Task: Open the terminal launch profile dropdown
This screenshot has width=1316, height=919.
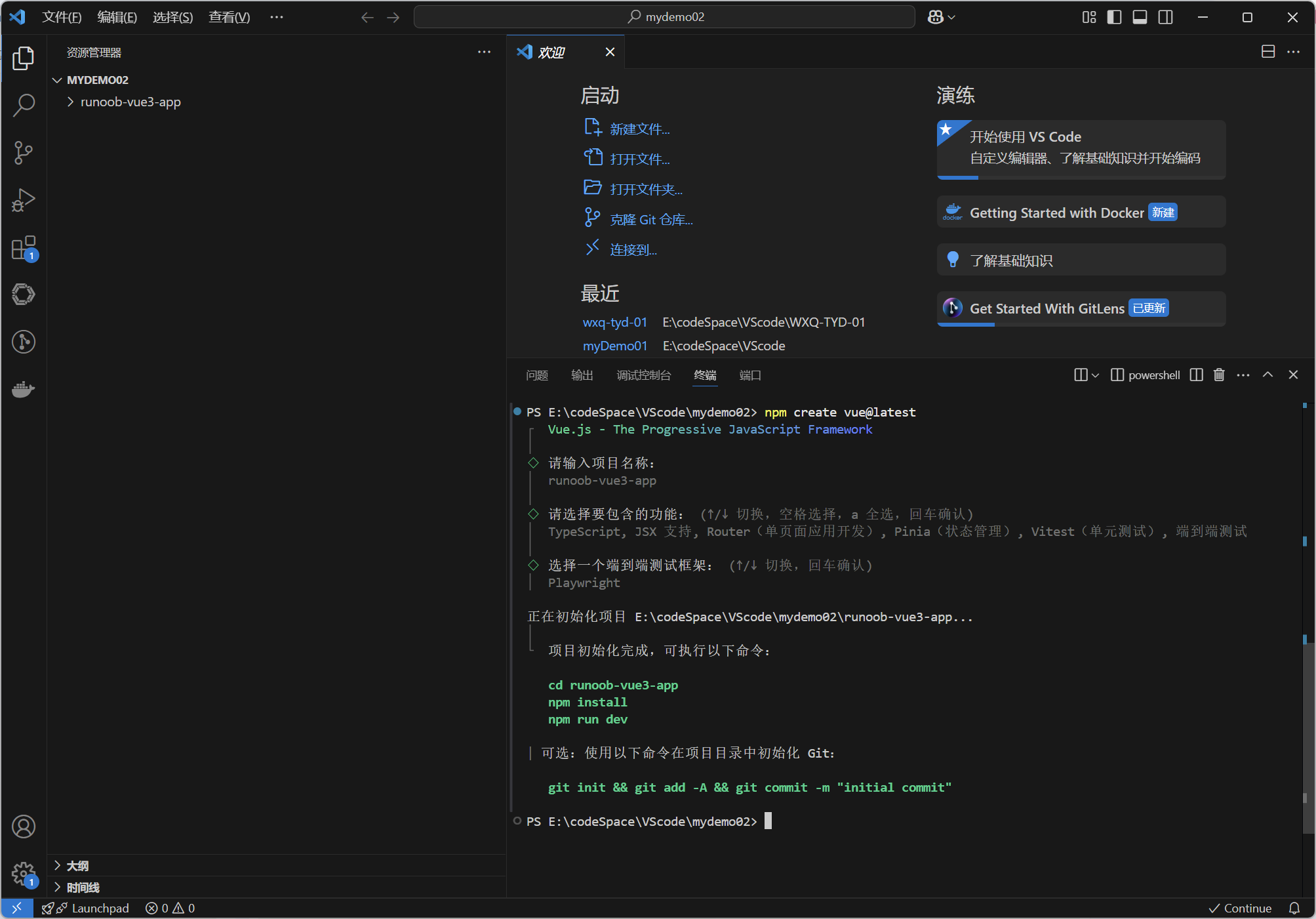Action: (1094, 375)
